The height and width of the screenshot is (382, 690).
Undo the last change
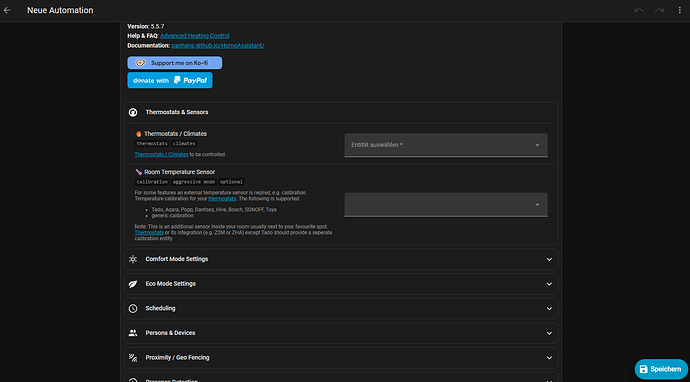click(639, 10)
